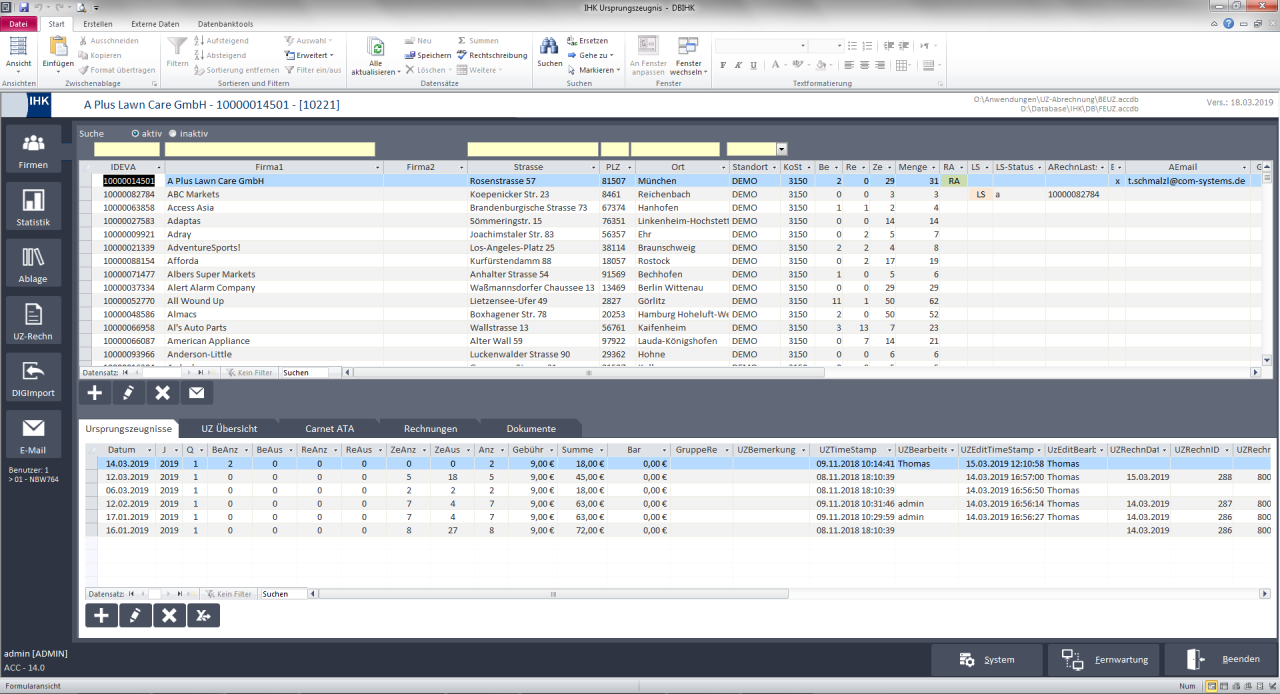Switch to the UZ Übersicht tab

coord(229,428)
